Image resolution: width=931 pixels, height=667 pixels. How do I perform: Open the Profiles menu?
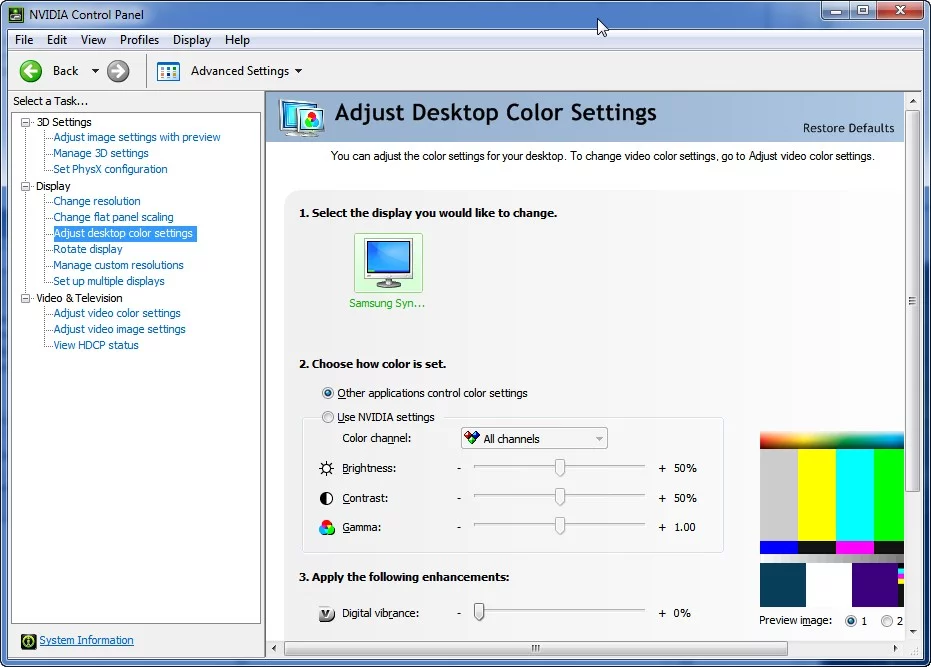140,40
